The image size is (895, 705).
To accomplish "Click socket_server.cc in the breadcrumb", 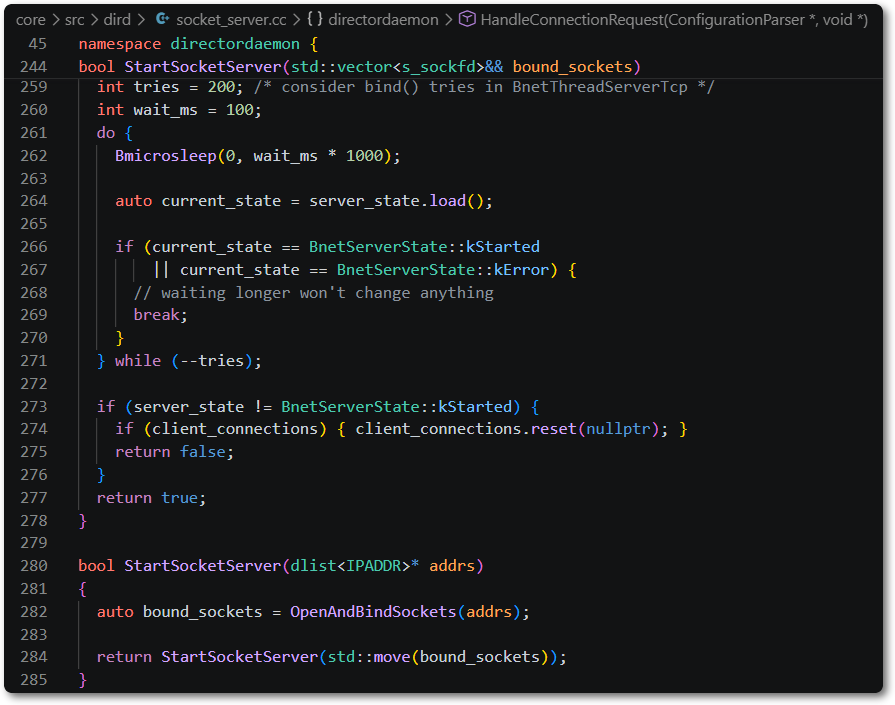I will point(231,20).
